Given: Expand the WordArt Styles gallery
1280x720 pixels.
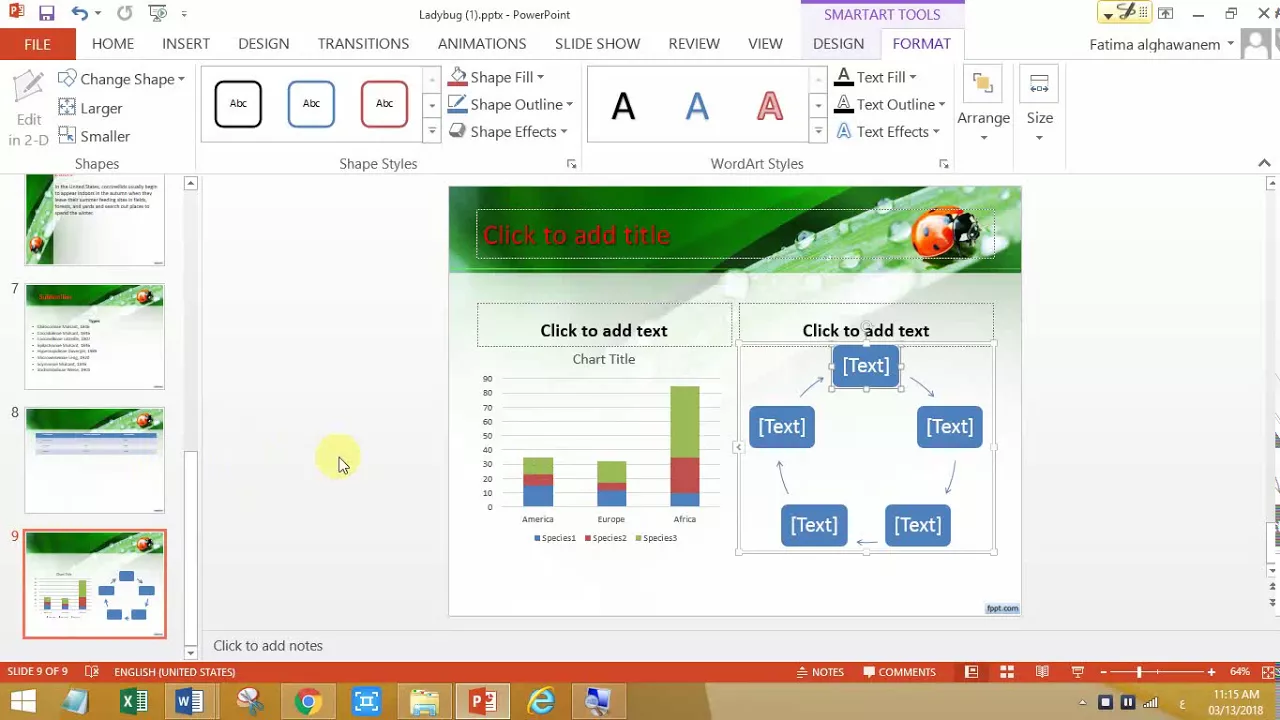Looking at the screenshot, I should coord(818,131).
